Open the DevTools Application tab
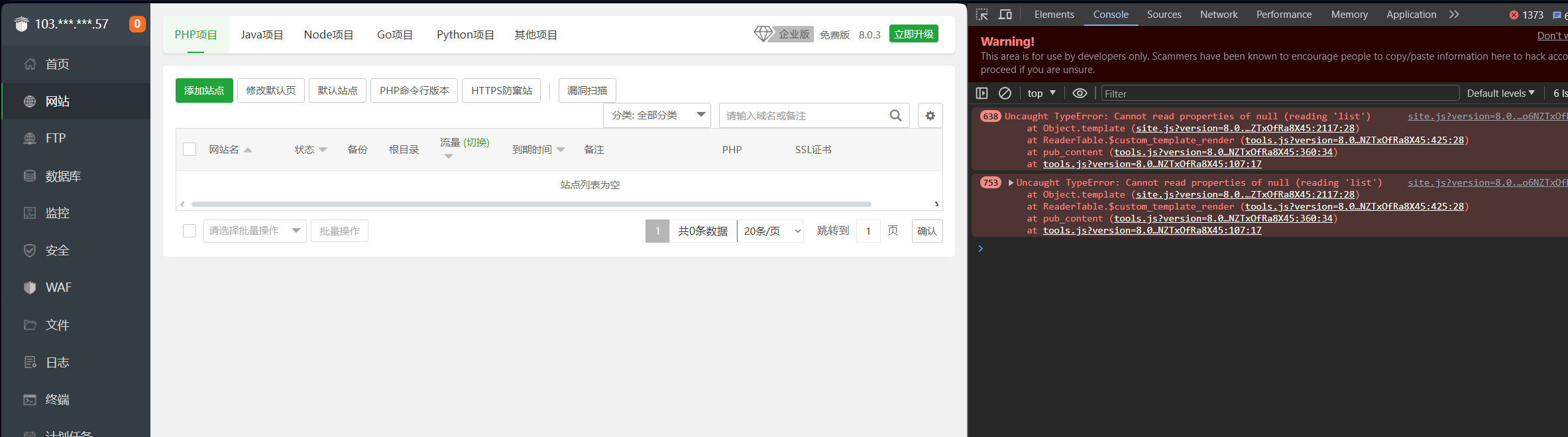The width and height of the screenshot is (1568, 437). click(1412, 15)
